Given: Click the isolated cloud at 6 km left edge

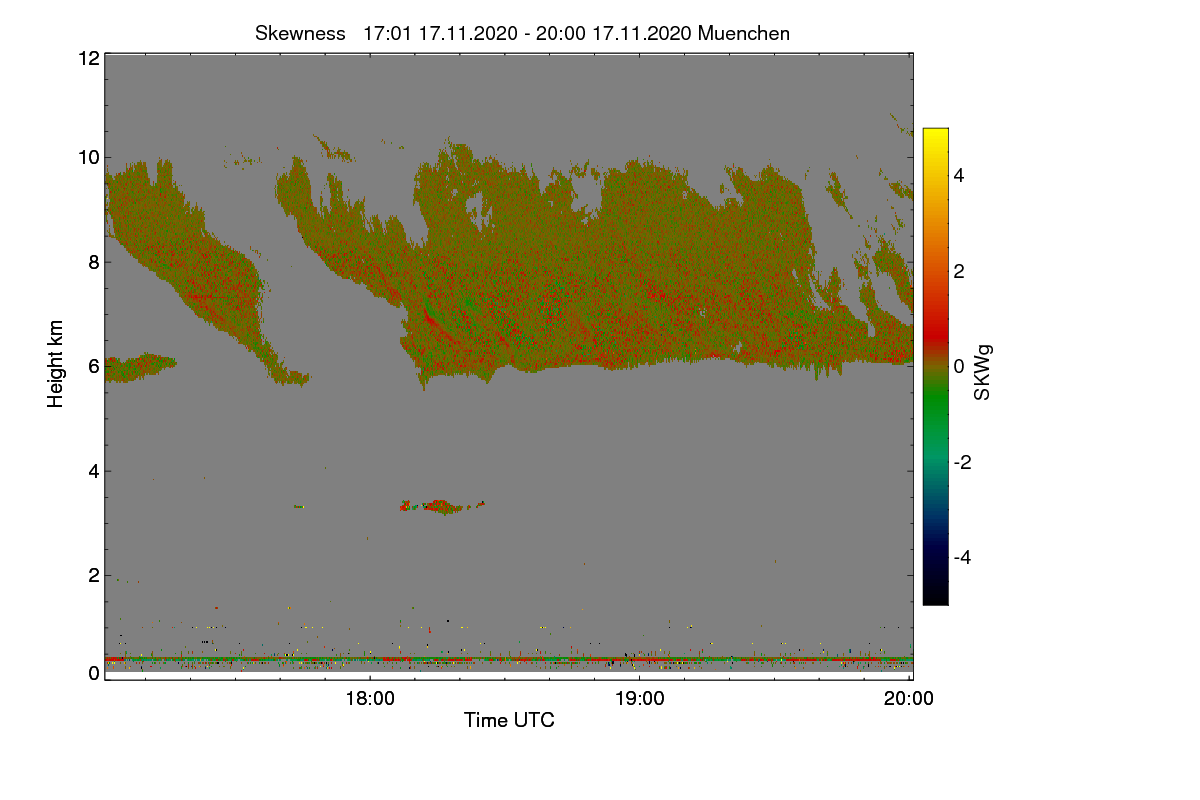Looking at the screenshot, I should tap(140, 367).
